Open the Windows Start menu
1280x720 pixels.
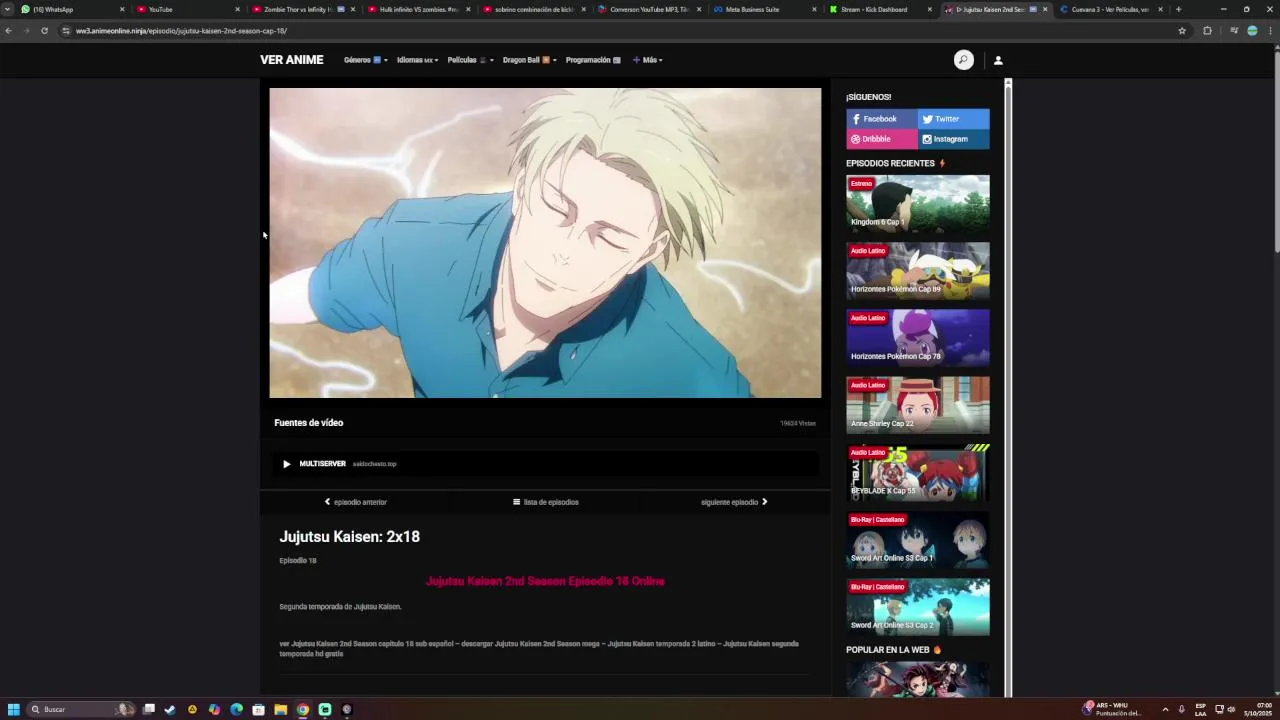[x=14, y=709]
